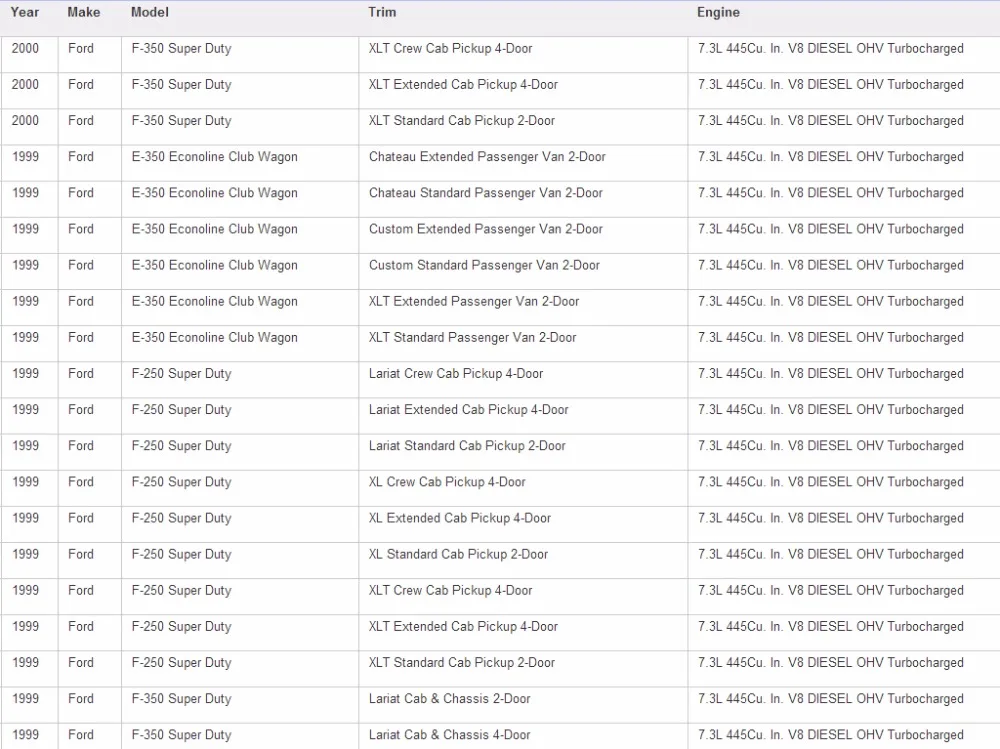Screen dimensions: 1000x749
Task: Select 'XLT Extended Cab Pickup 4-Door' in 2000 F-350 row
Action: (463, 84)
